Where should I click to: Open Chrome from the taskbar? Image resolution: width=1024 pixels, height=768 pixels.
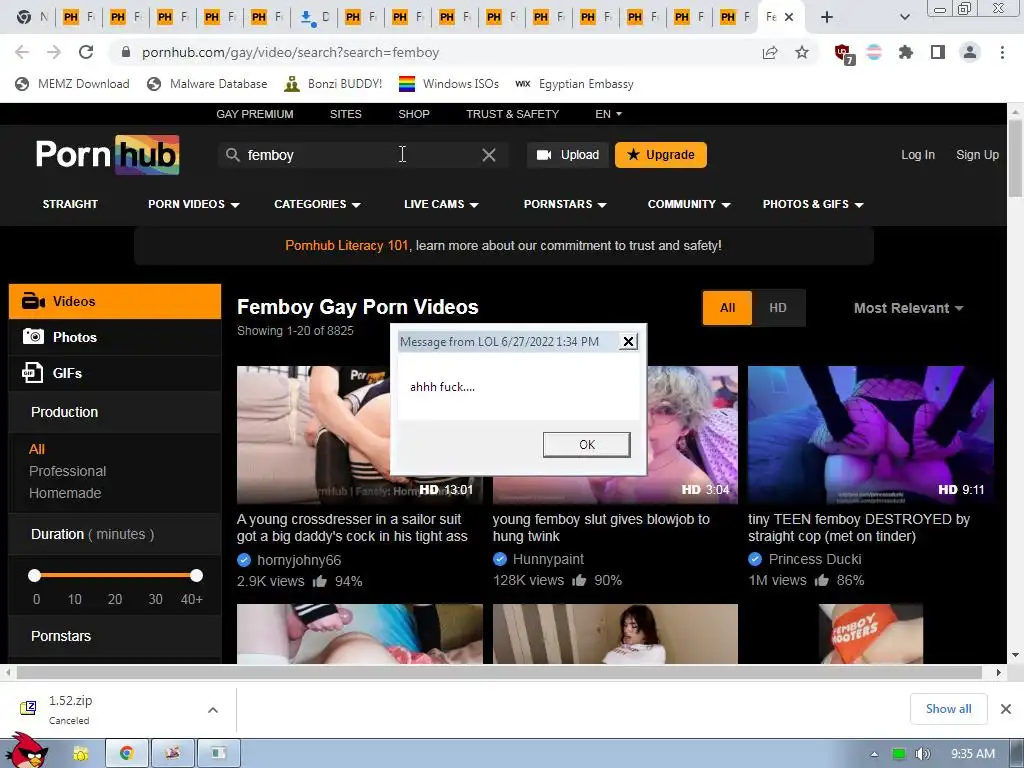click(x=127, y=753)
